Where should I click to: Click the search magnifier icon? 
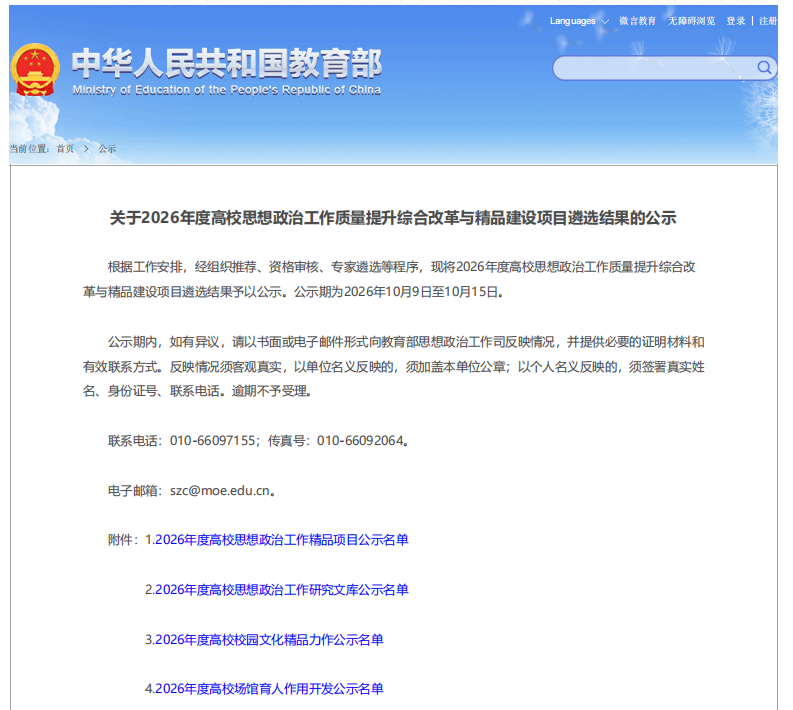pyautogui.click(x=764, y=67)
